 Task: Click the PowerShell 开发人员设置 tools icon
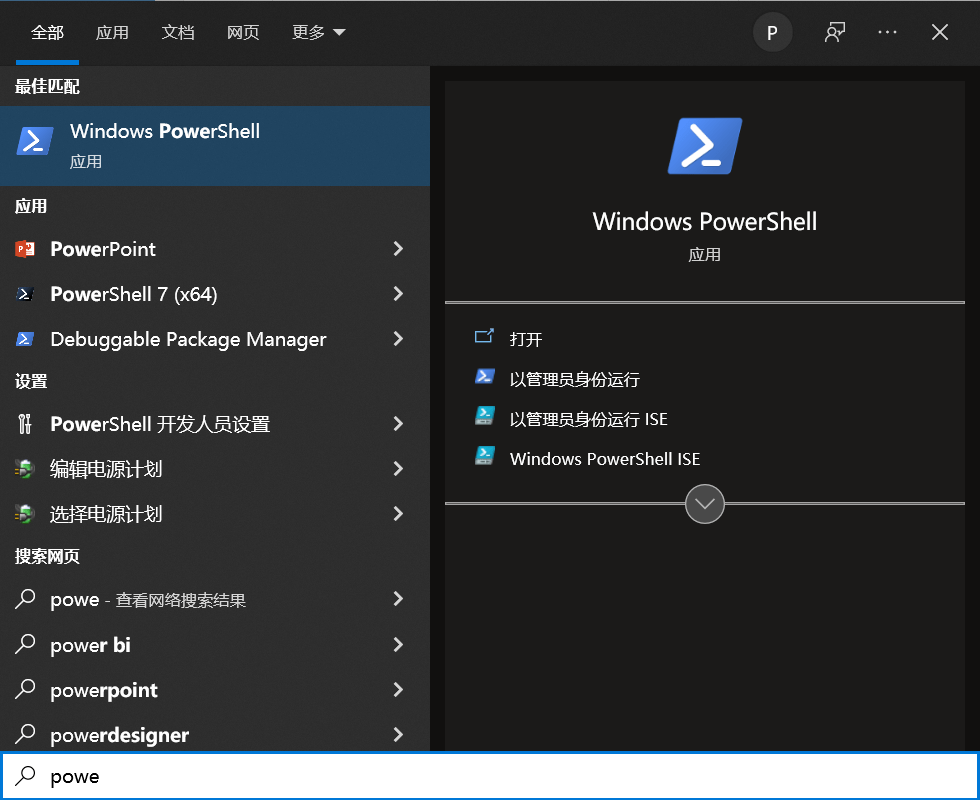coord(24,424)
